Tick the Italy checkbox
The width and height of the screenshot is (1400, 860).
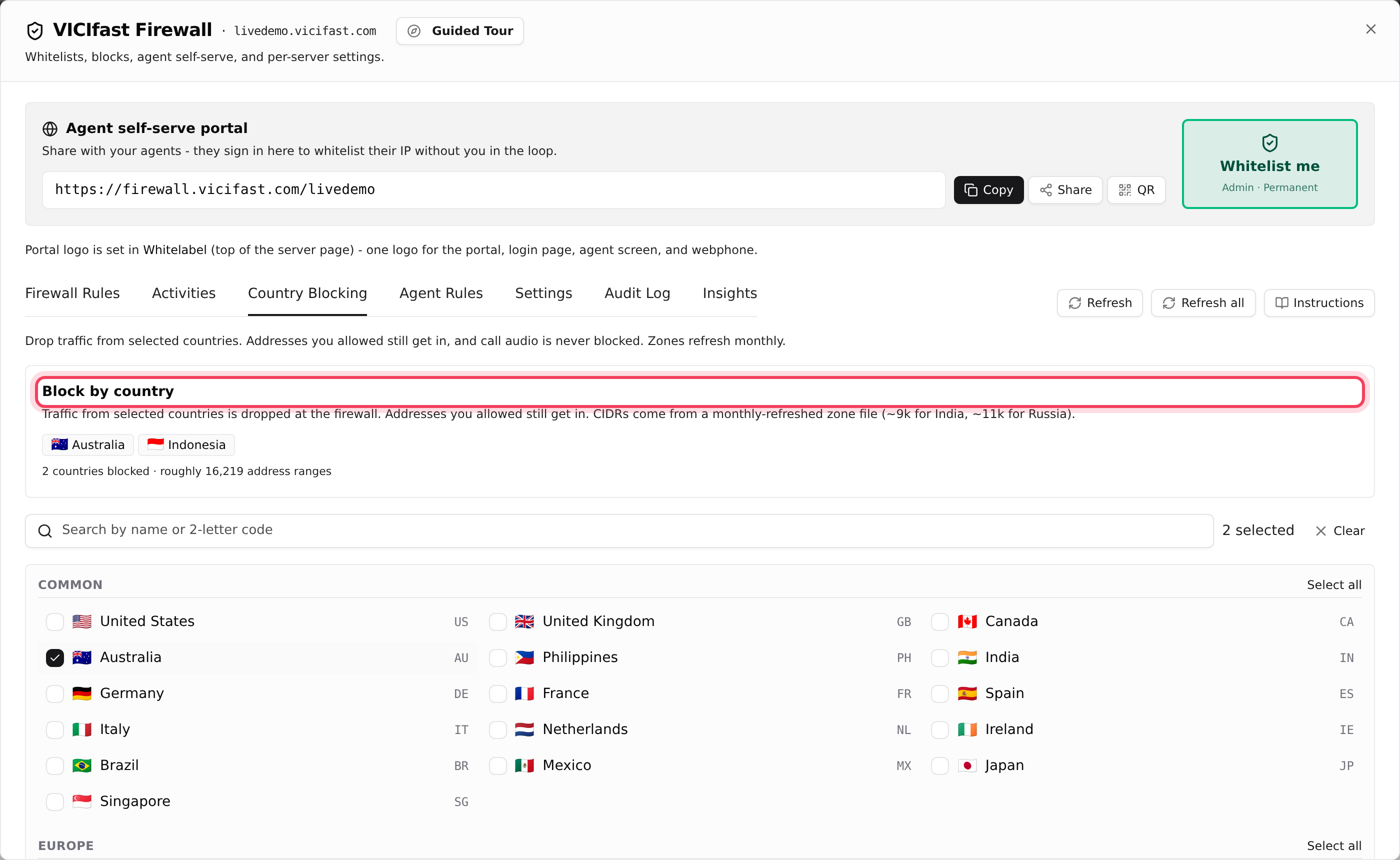pyautogui.click(x=54, y=729)
